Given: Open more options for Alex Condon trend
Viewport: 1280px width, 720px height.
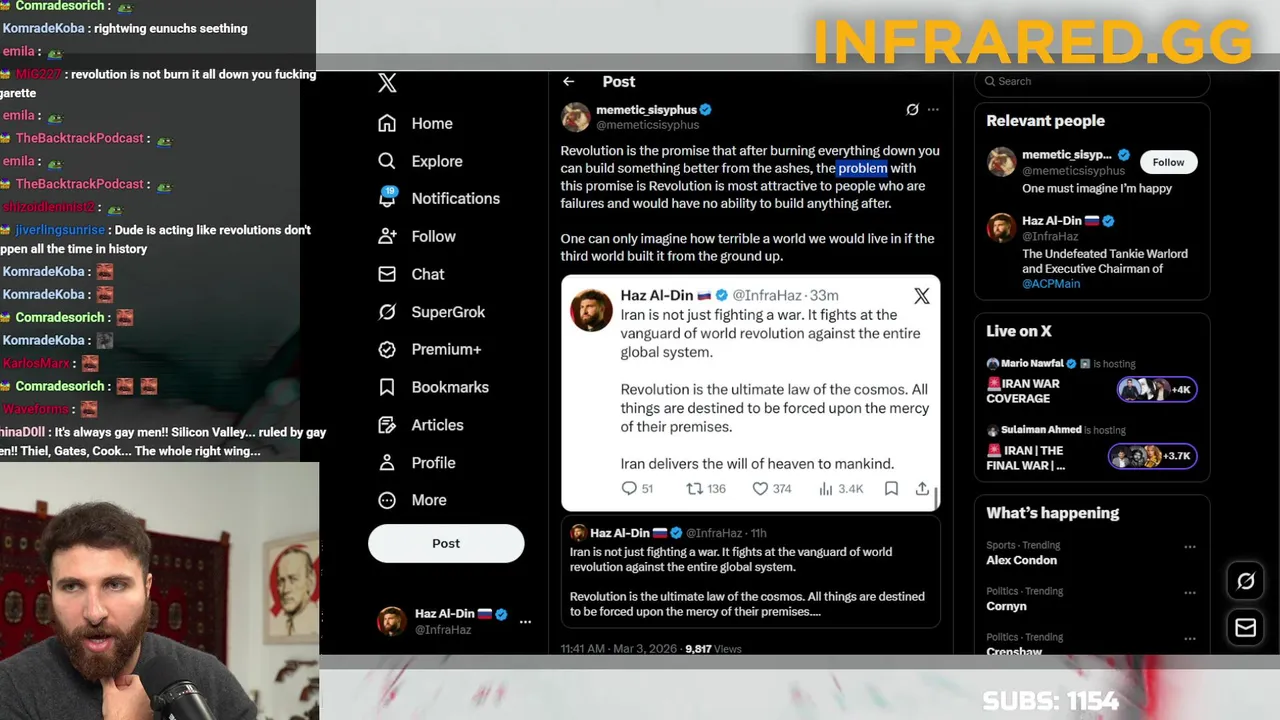Looking at the screenshot, I should pyautogui.click(x=1189, y=547).
